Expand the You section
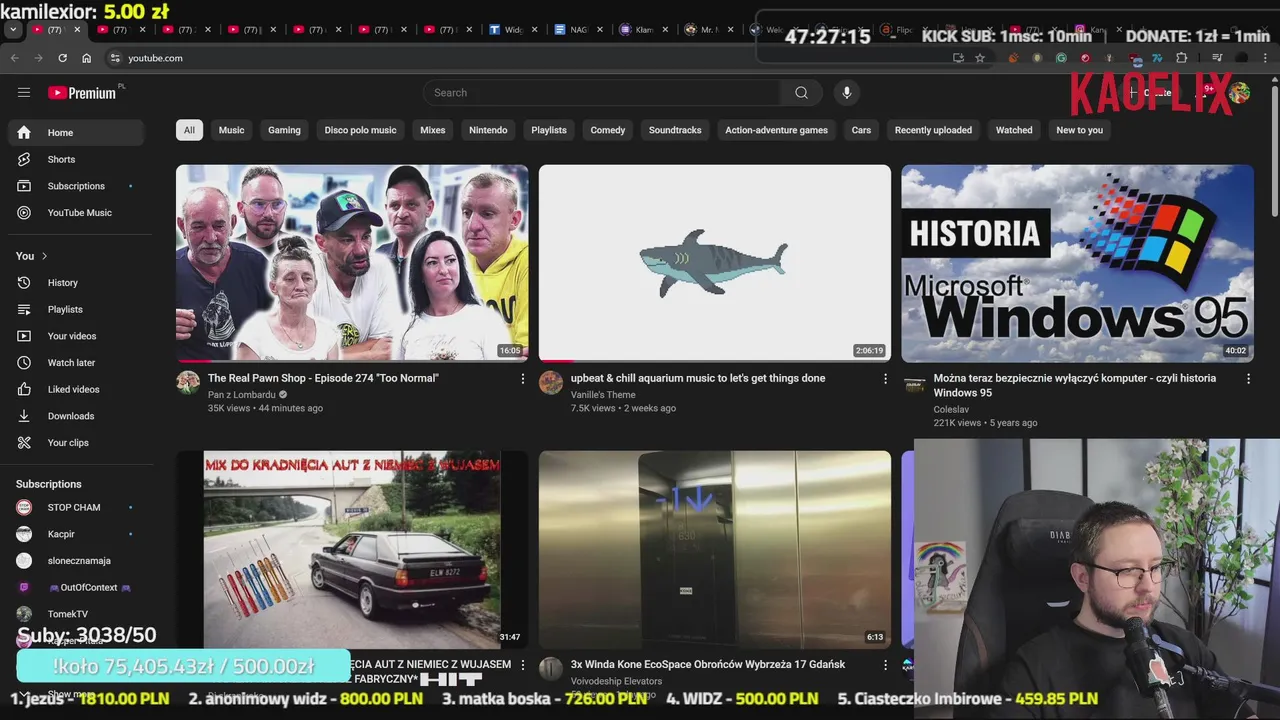Viewport: 1280px width, 720px height. pos(32,256)
